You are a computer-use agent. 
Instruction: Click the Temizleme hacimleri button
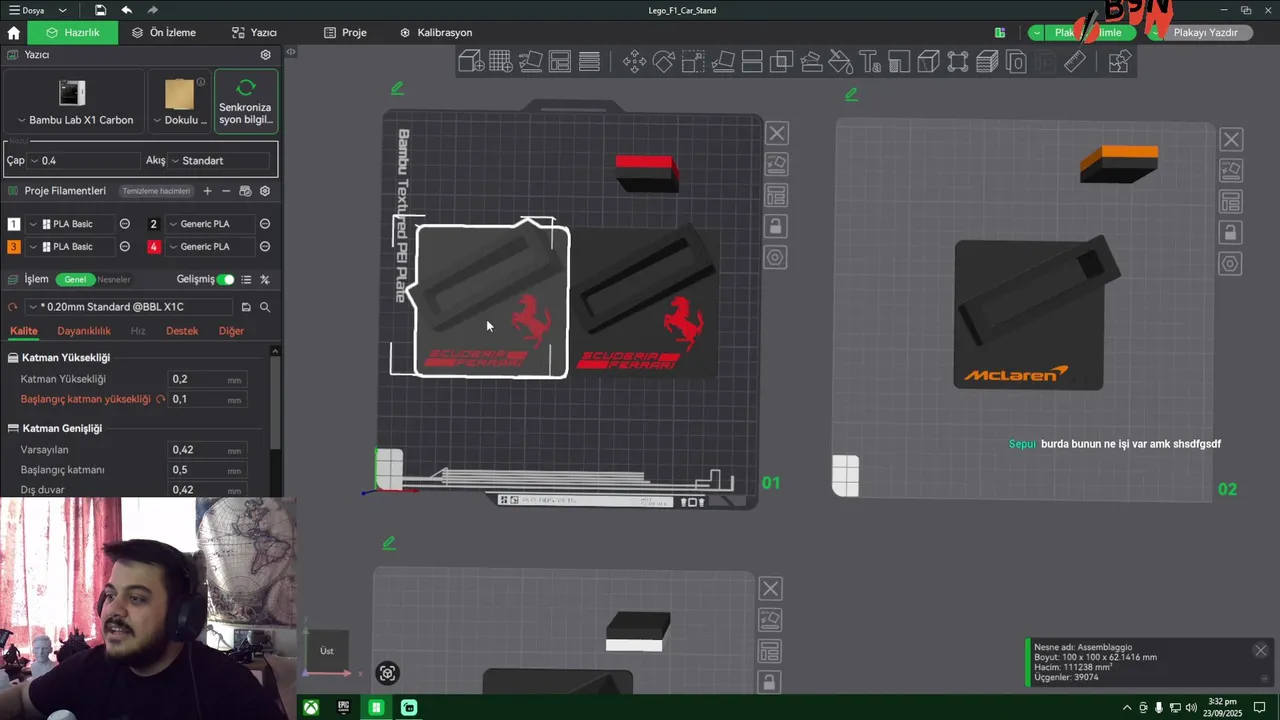[156, 191]
